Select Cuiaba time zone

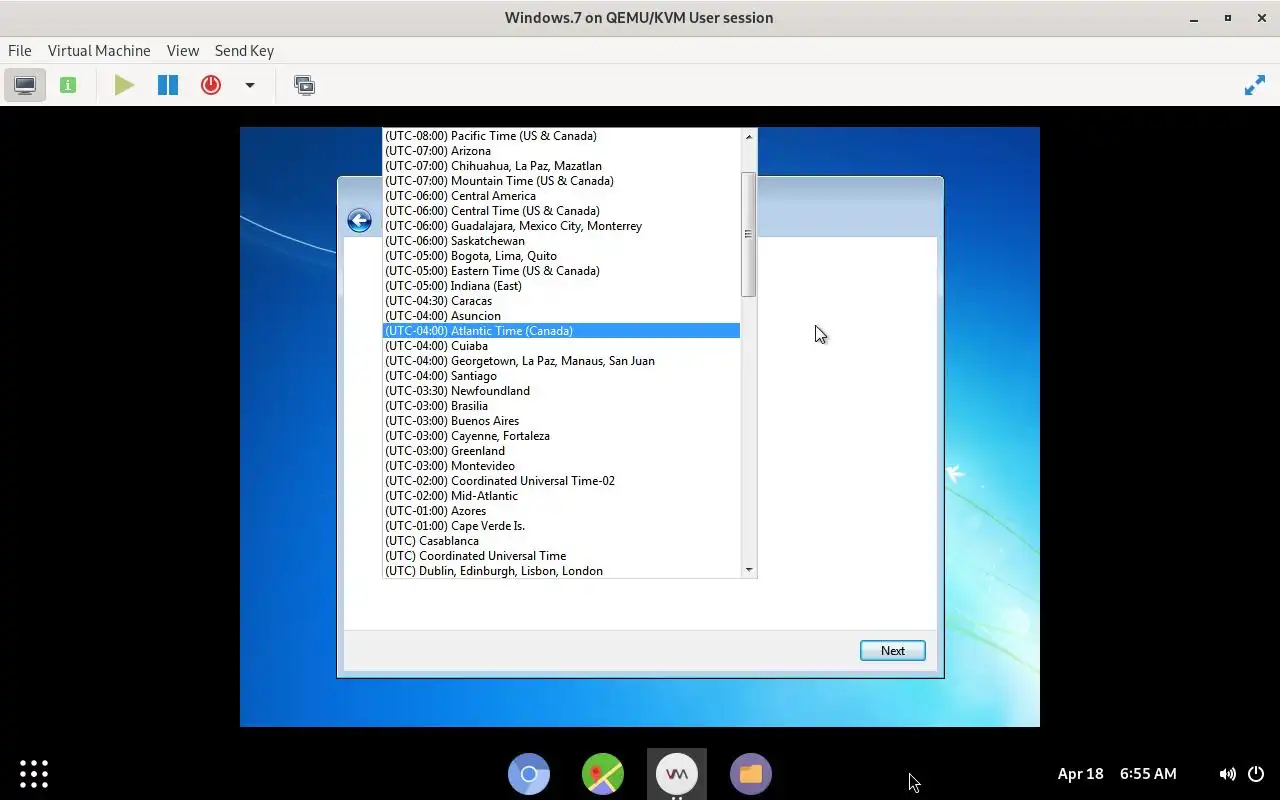(x=561, y=345)
